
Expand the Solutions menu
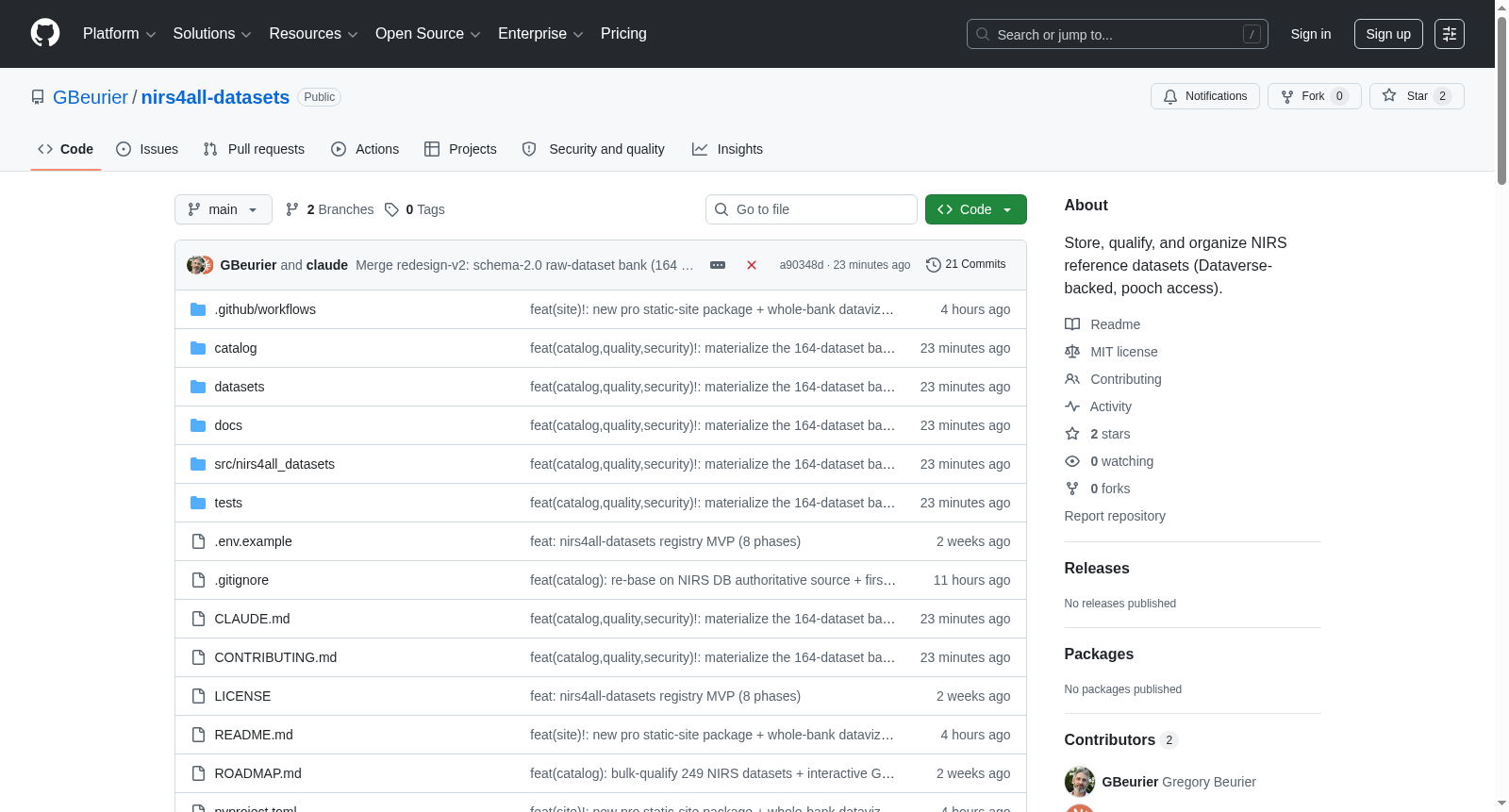212,34
